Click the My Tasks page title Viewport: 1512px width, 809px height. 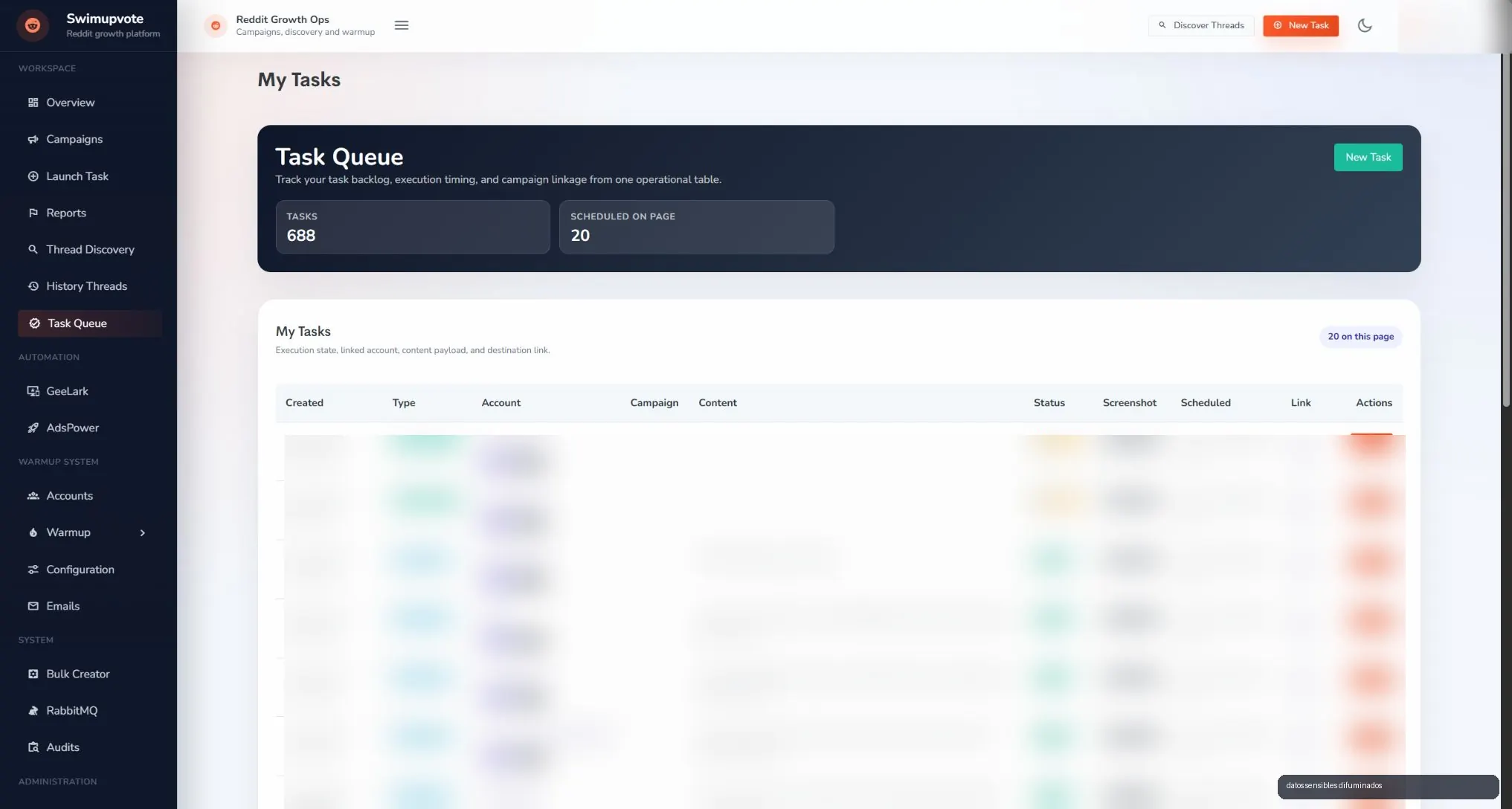coord(299,80)
